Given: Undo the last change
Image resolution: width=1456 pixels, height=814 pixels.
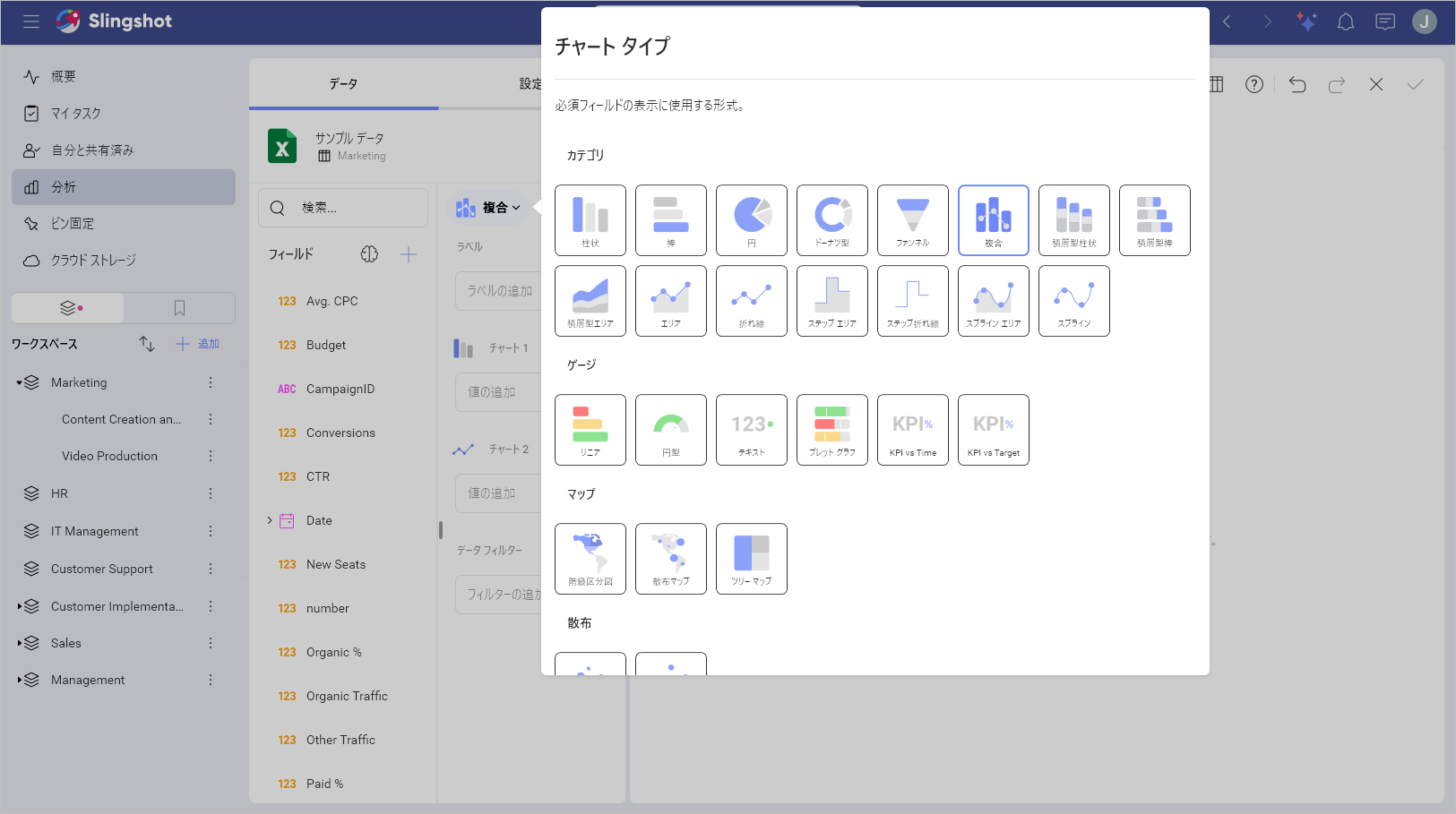Looking at the screenshot, I should coord(1297,84).
